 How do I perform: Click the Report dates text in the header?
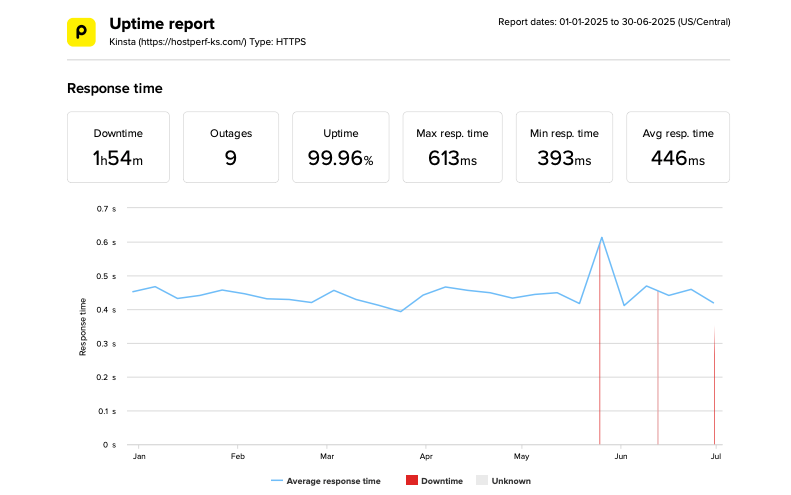[613, 22]
